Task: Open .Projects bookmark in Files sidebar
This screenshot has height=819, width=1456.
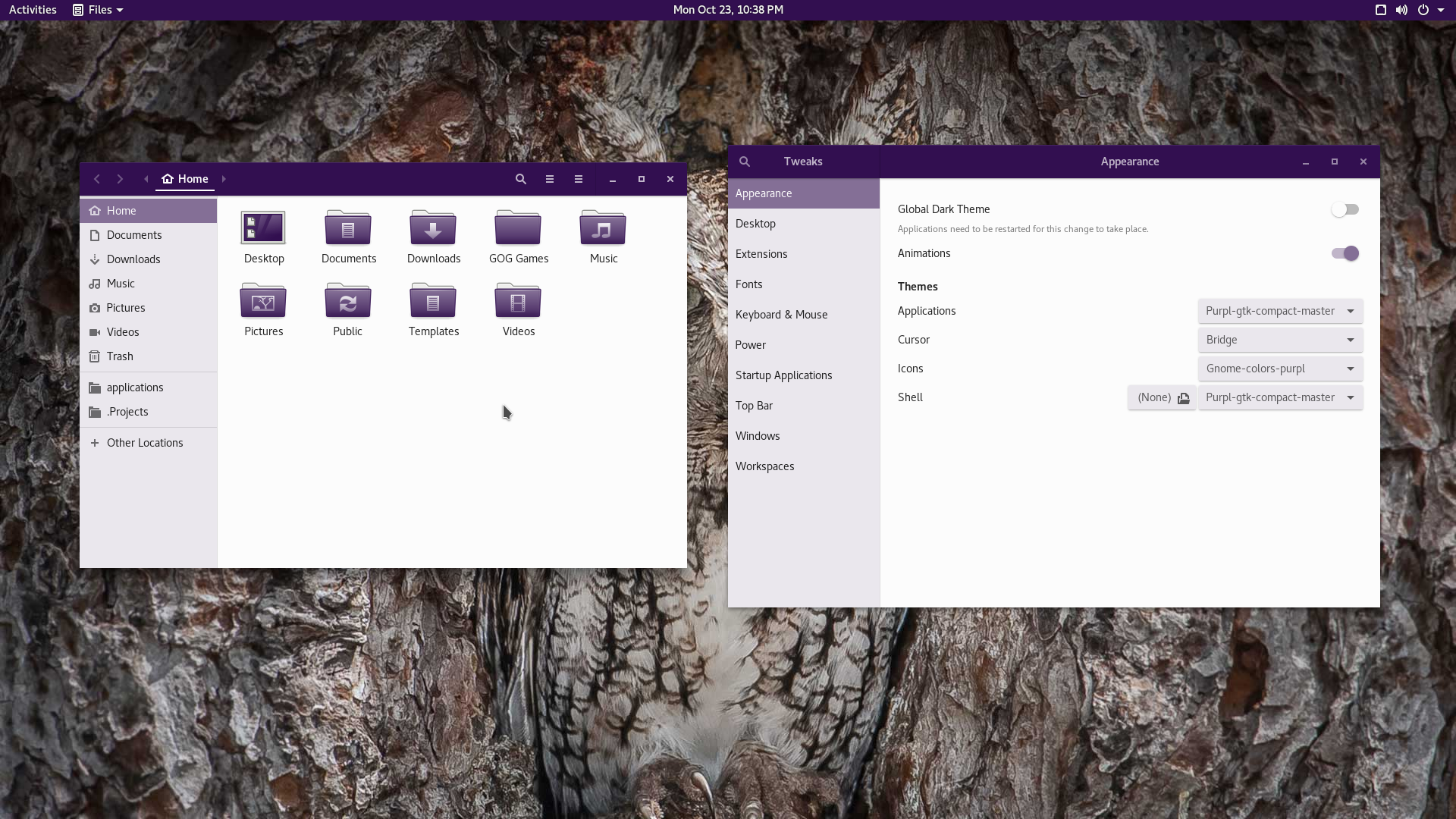Action: pos(149,412)
